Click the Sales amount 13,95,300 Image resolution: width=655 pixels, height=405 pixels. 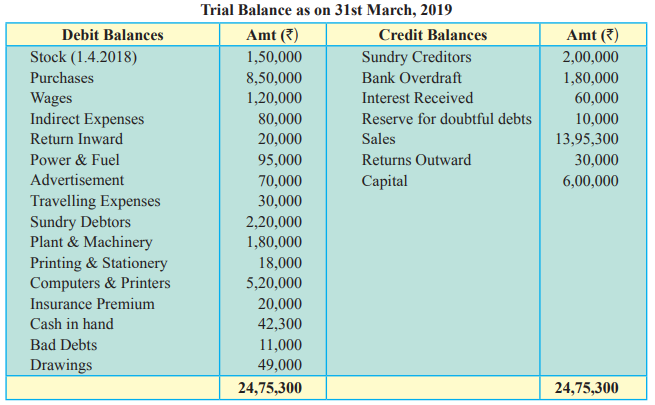587,139
